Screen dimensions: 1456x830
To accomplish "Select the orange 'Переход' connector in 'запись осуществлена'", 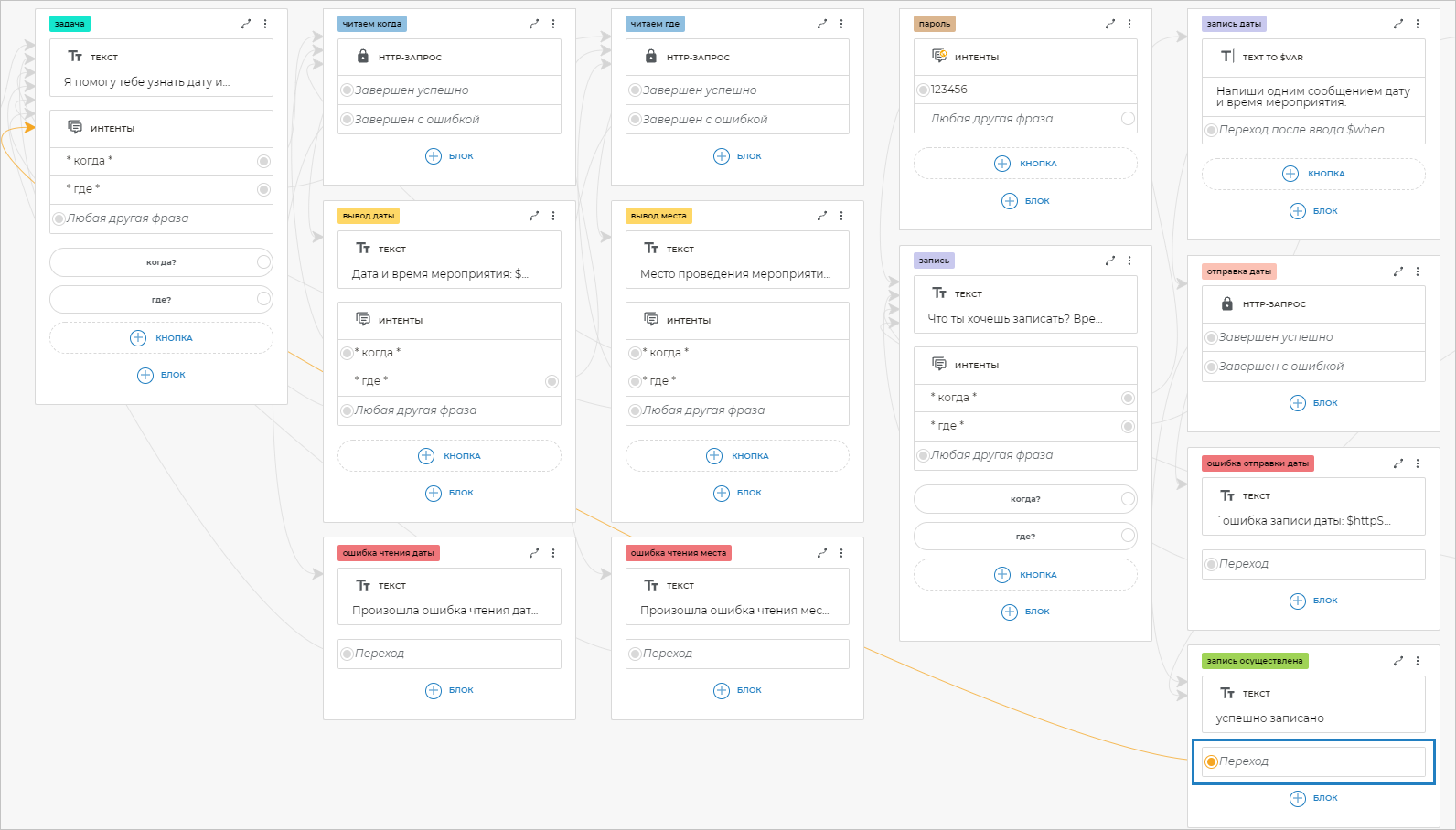I will (x=1212, y=761).
